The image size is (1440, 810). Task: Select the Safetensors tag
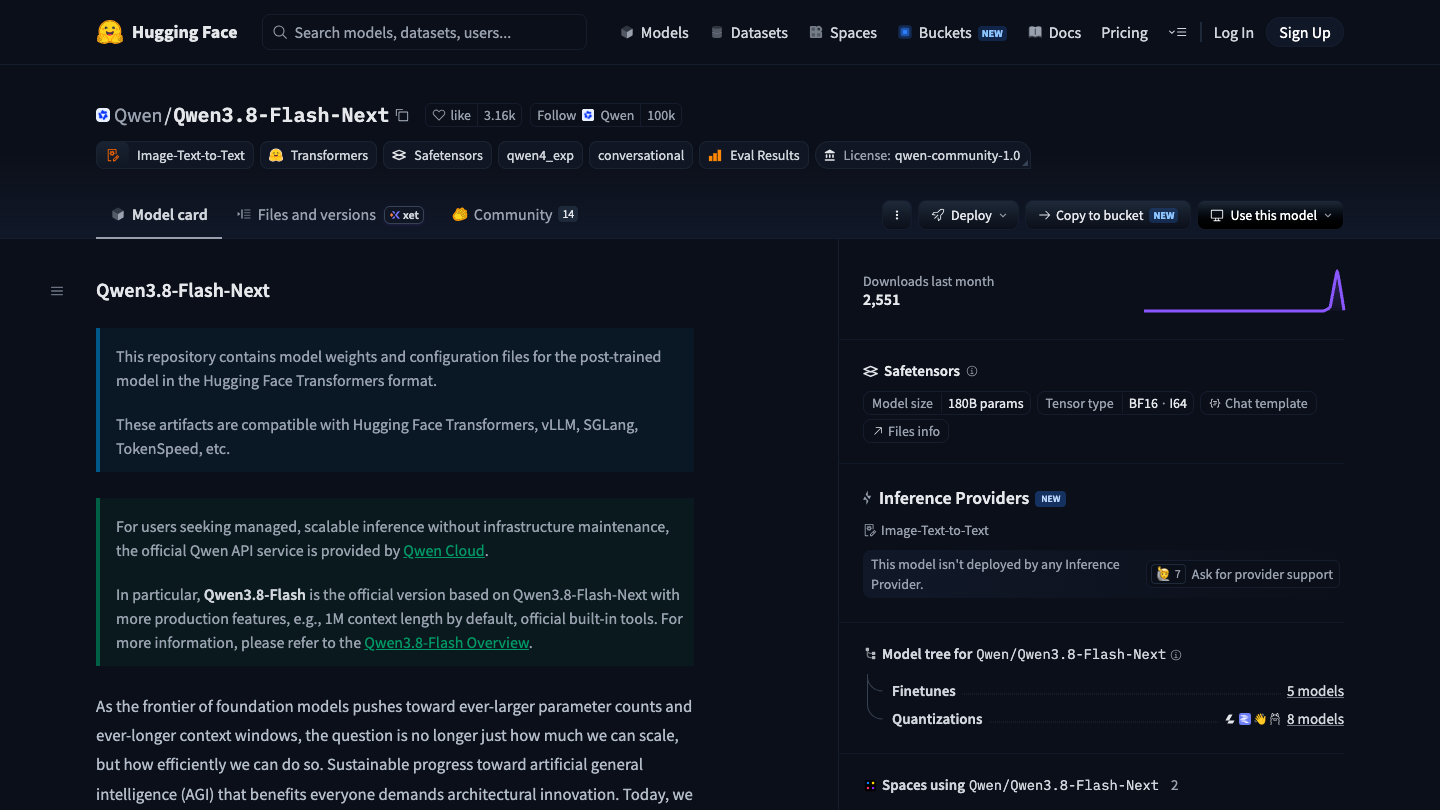pyautogui.click(x=437, y=155)
